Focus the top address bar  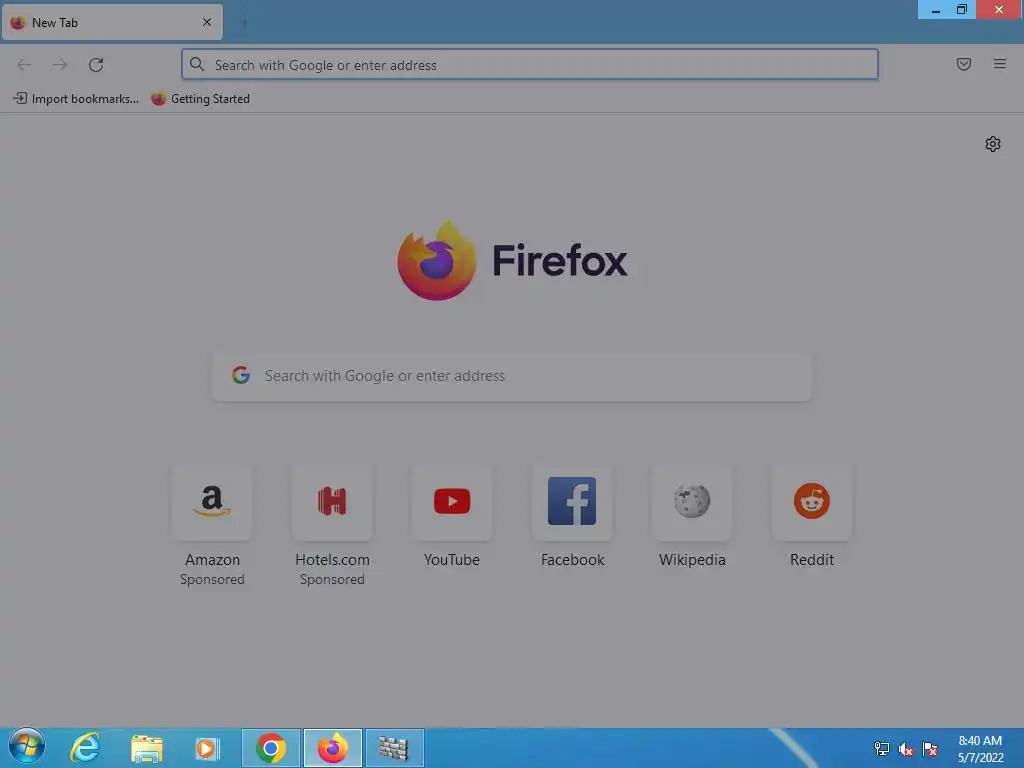click(x=530, y=65)
